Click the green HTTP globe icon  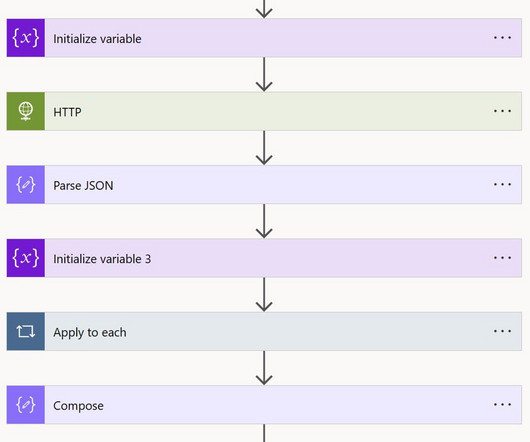(x=26, y=111)
